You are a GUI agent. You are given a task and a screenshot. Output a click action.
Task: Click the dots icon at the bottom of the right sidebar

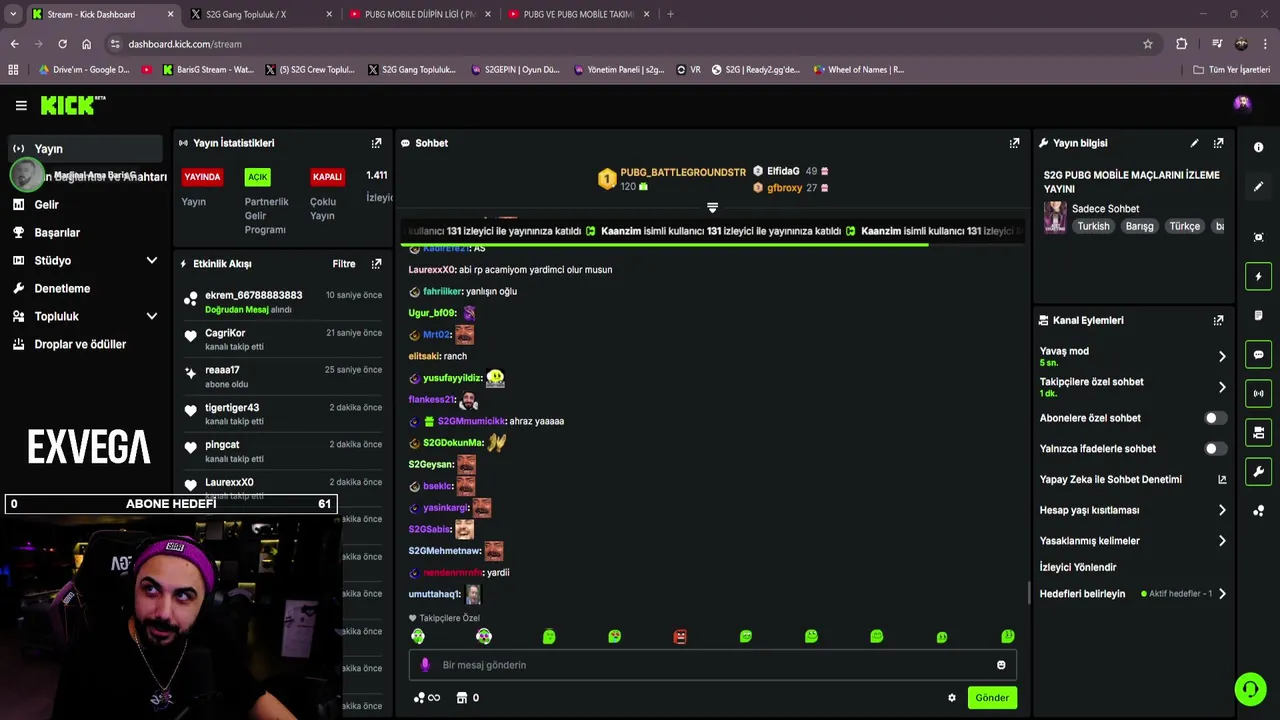(x=1258, y=511)
